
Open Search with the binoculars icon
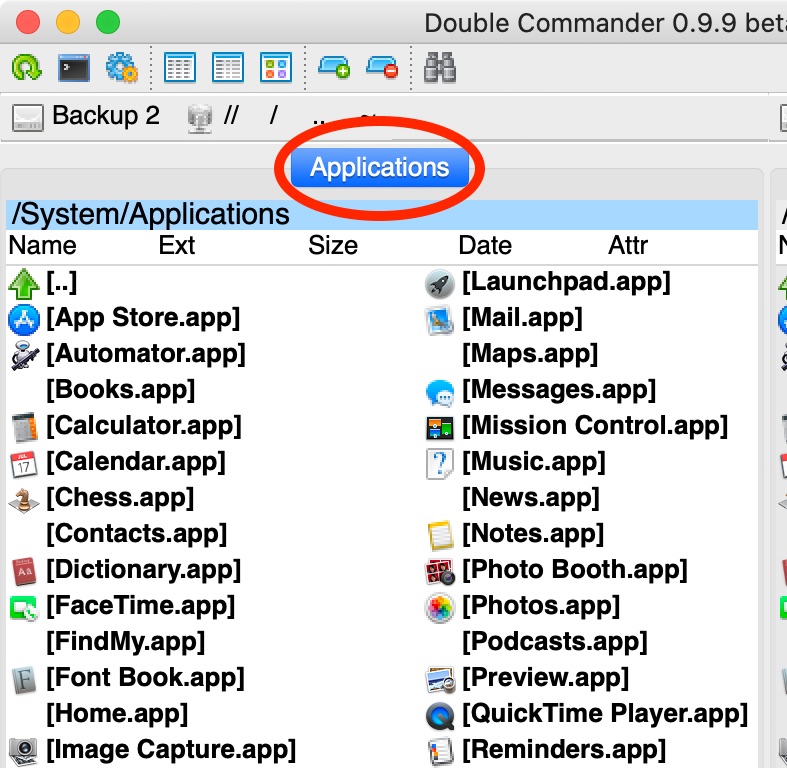439,68
